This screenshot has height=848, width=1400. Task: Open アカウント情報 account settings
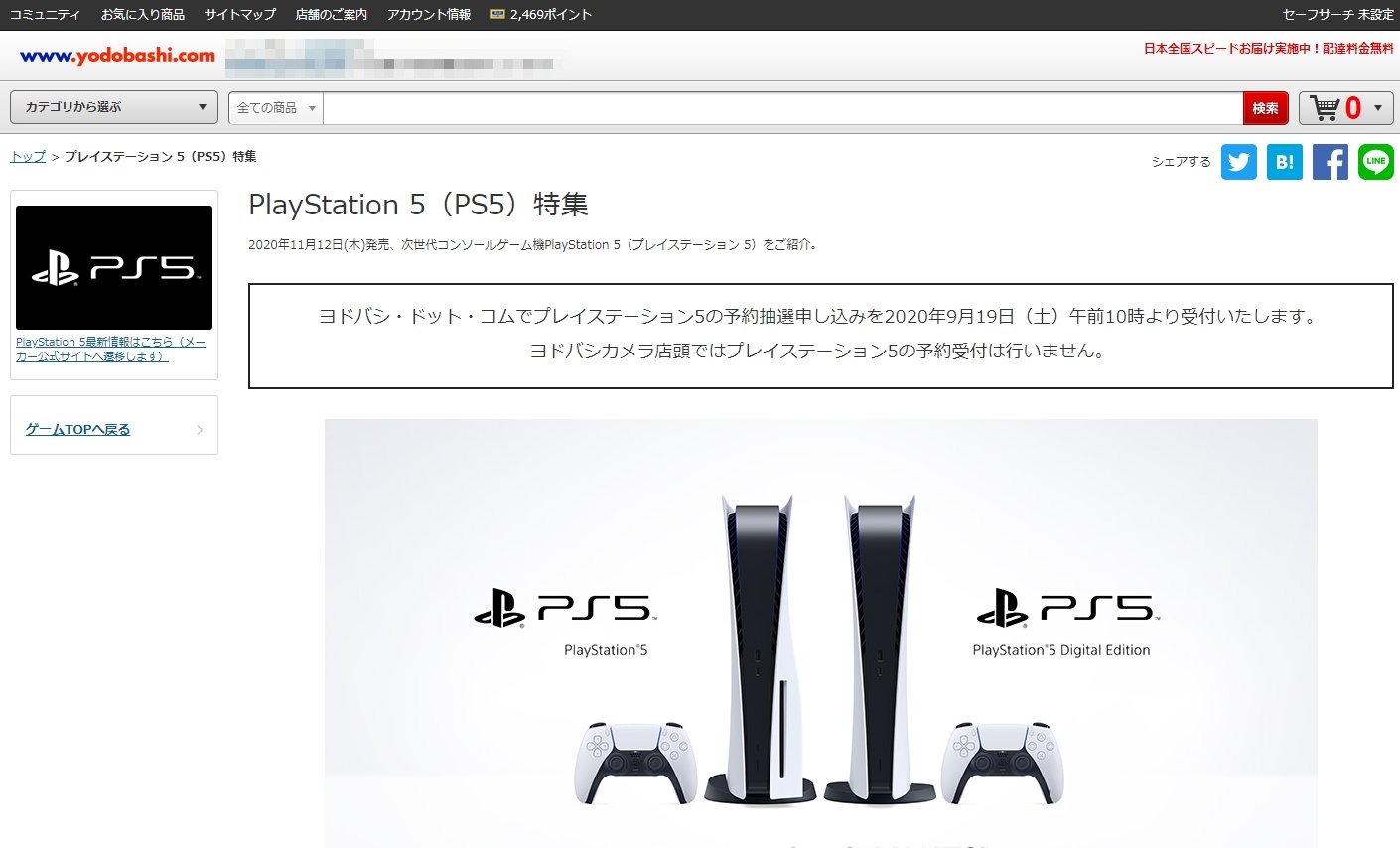(427, 14)
